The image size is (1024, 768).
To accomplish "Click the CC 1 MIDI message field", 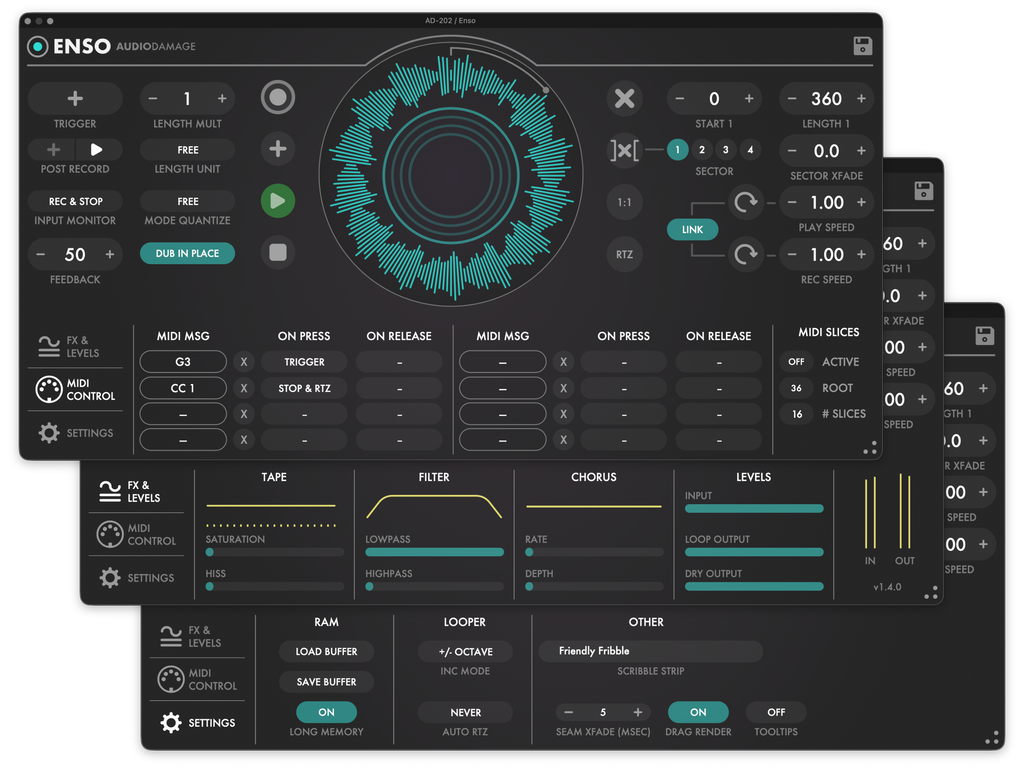I will [x=183, y=388].
